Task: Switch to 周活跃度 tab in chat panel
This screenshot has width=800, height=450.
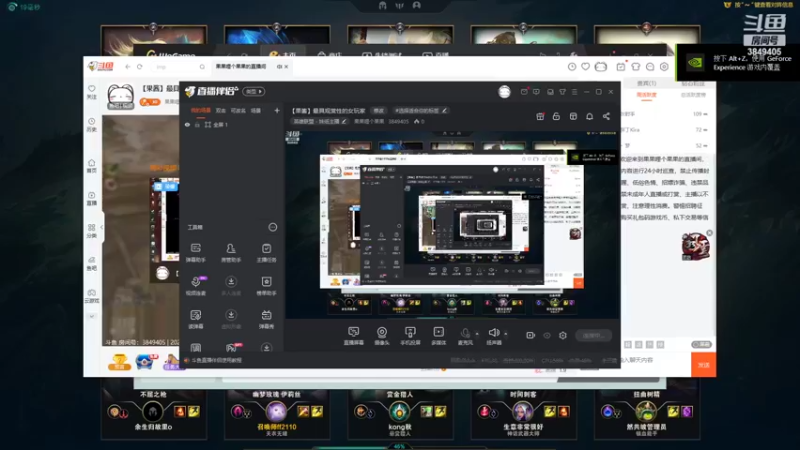Action: point(646,95)
